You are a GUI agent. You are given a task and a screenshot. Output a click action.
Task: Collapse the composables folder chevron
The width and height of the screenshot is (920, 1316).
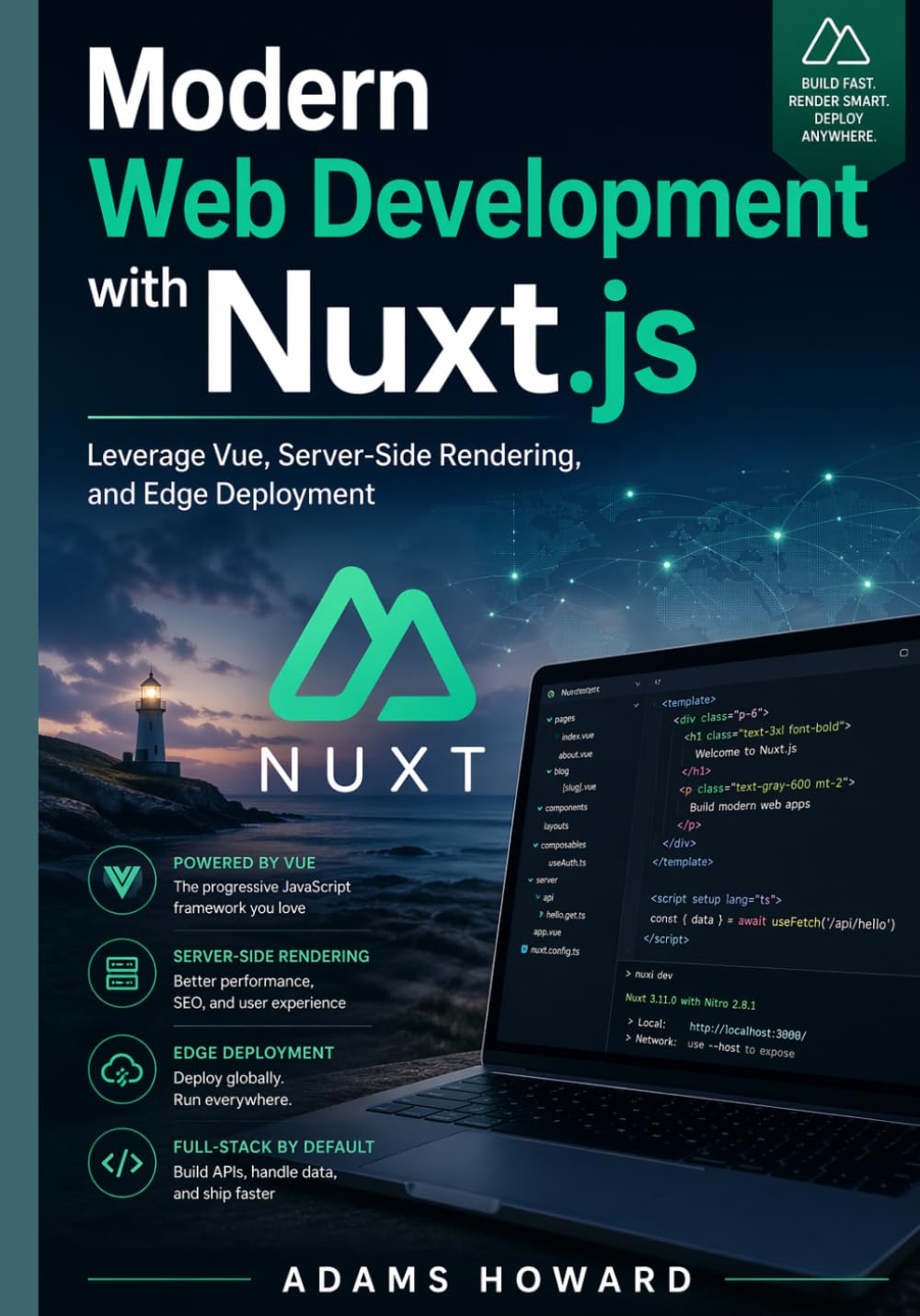(x=535, y=844)
